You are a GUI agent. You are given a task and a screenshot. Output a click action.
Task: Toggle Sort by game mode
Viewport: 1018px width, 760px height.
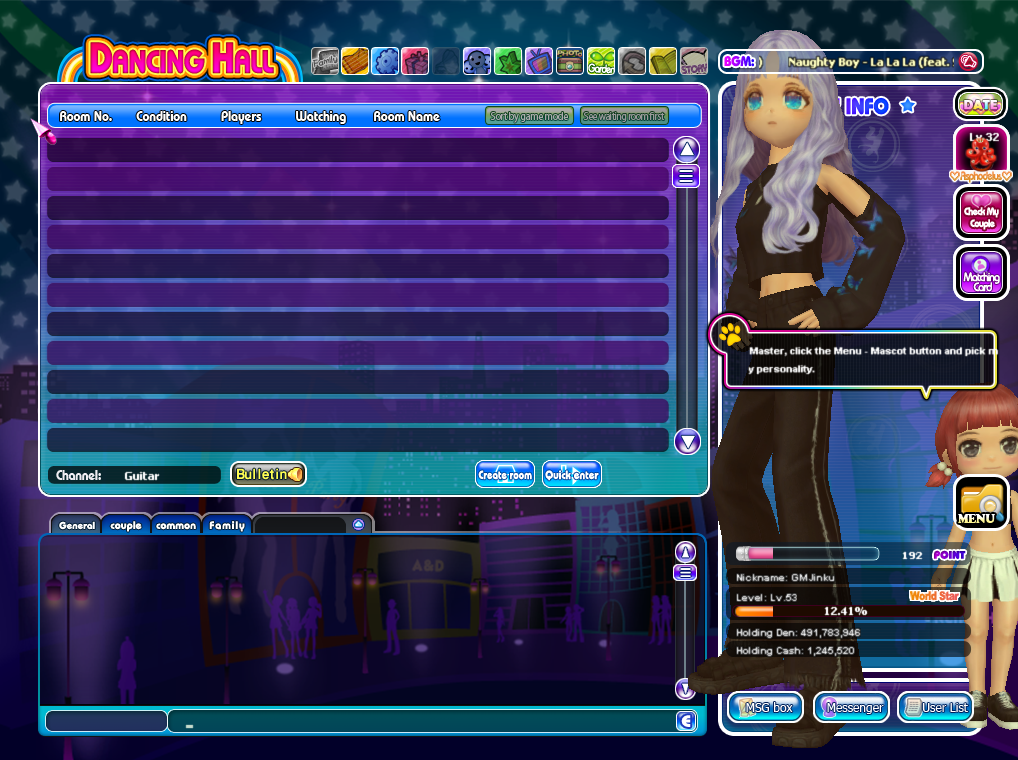click(530, 117)
